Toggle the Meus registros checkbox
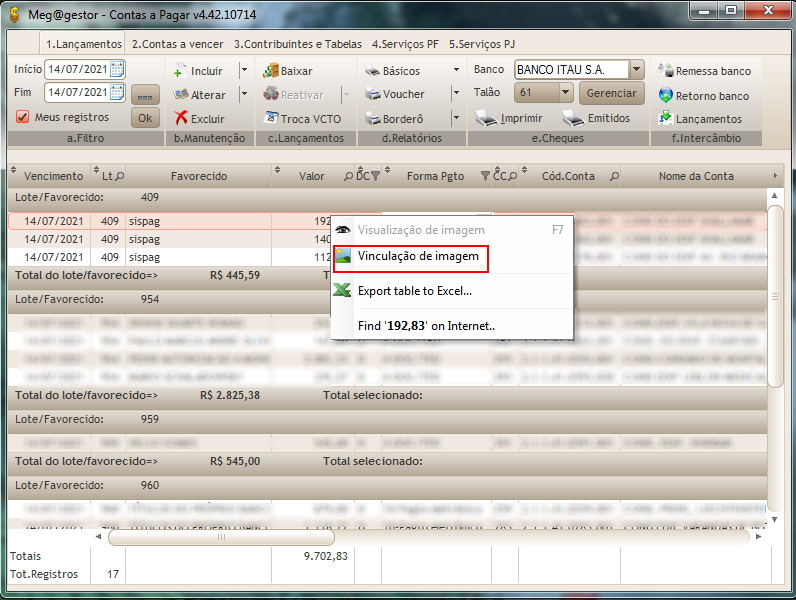796x600 pixels. [x=23, y=117]
